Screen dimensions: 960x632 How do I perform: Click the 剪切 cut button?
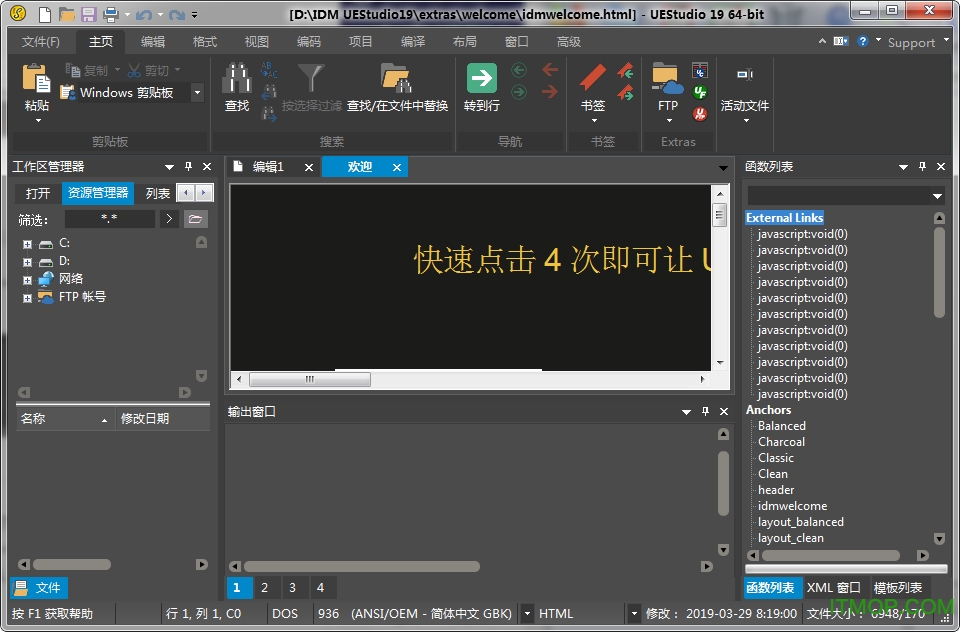148,70
